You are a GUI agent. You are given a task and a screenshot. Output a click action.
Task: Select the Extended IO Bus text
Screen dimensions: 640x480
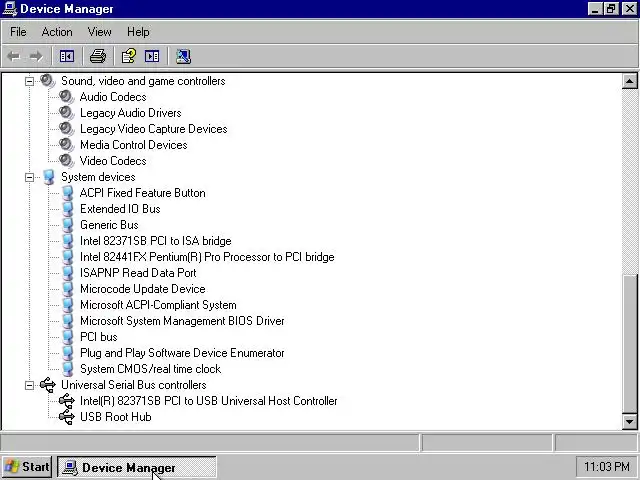[x=120, y=209]
